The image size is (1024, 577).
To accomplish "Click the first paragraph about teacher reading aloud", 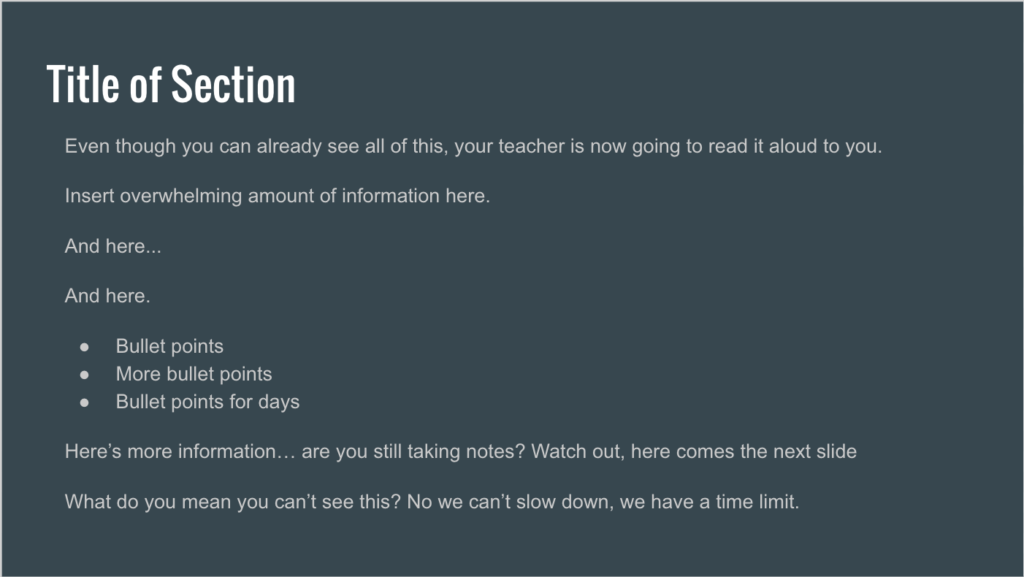I will tap(473, 146).
